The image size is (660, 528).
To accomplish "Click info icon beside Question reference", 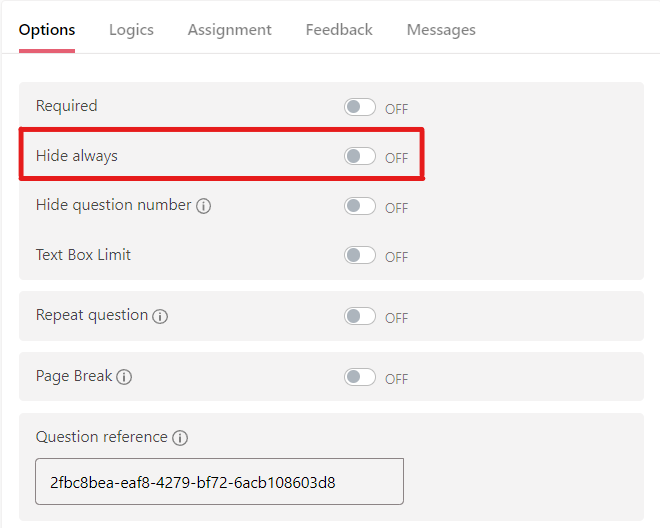I will point(180,438).
